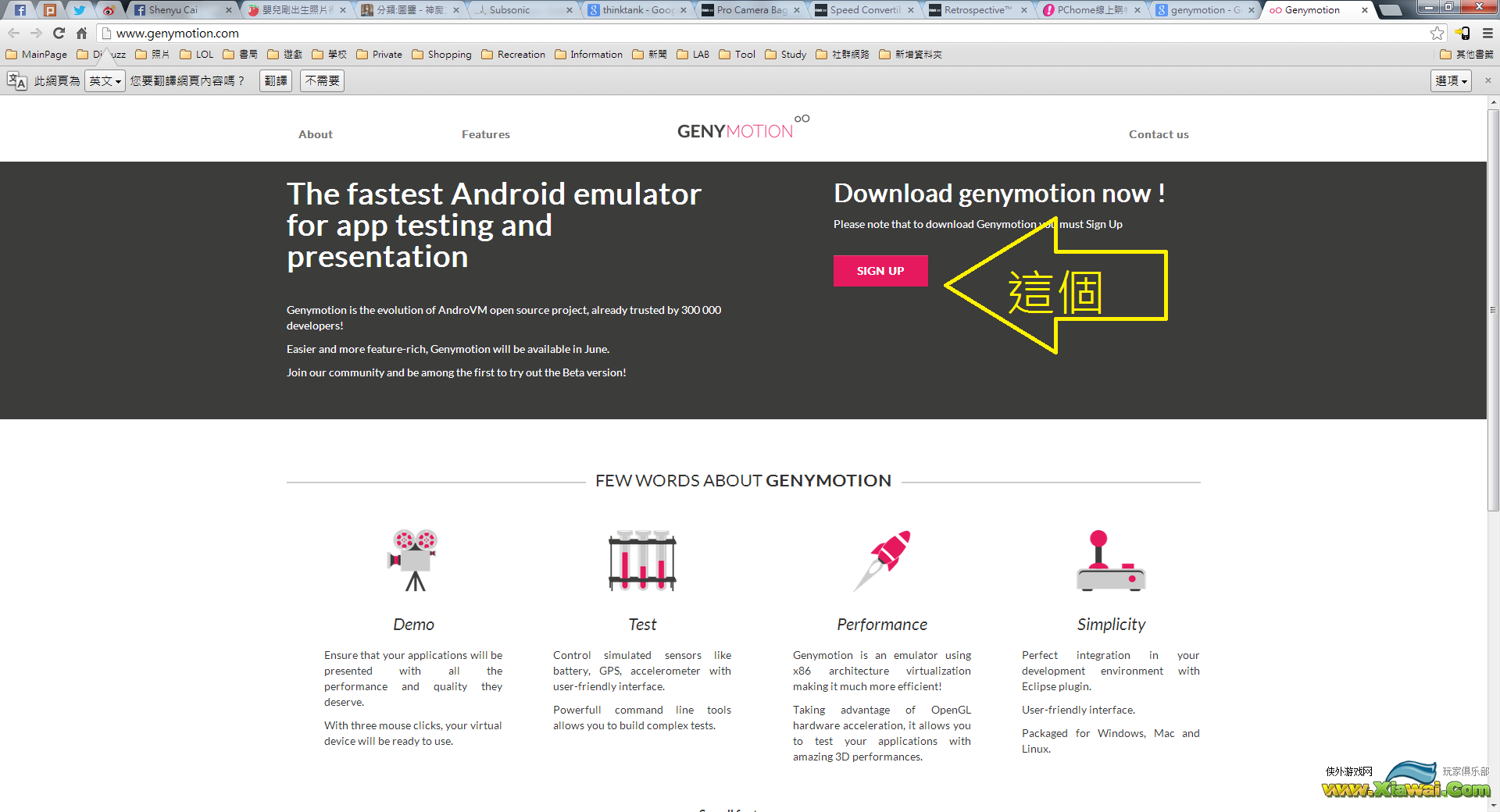This screenshot has width=1500, height=812.
Task: Click the vertical scrollbar thumb
Action: (1493, 310)
